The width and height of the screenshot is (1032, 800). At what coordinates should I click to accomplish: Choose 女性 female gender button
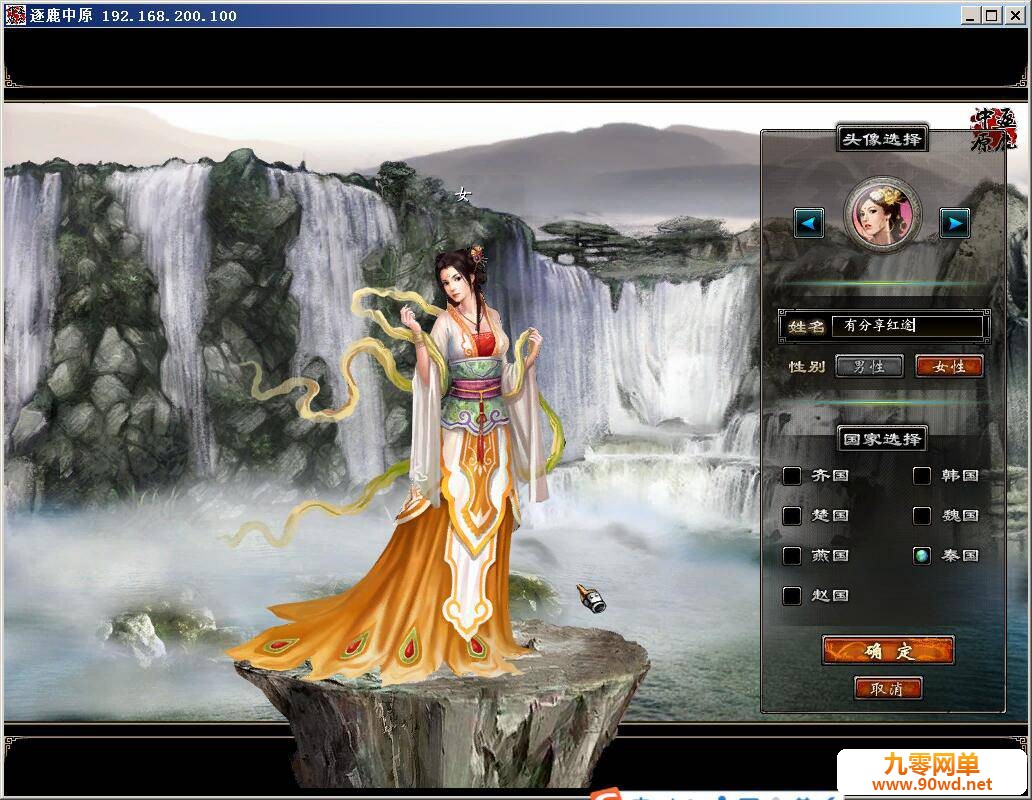949,366
